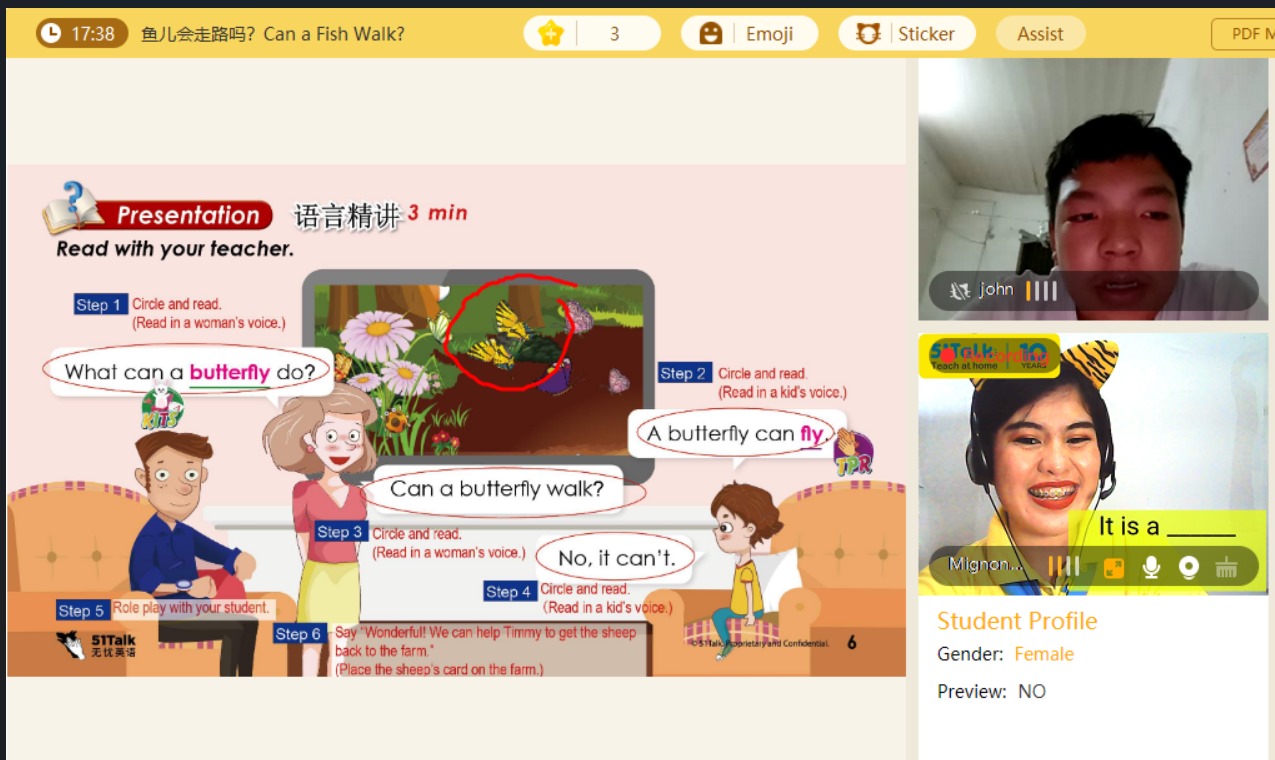Click the partially visible PDF button
1275x760 pixels.
[1246, 34]
